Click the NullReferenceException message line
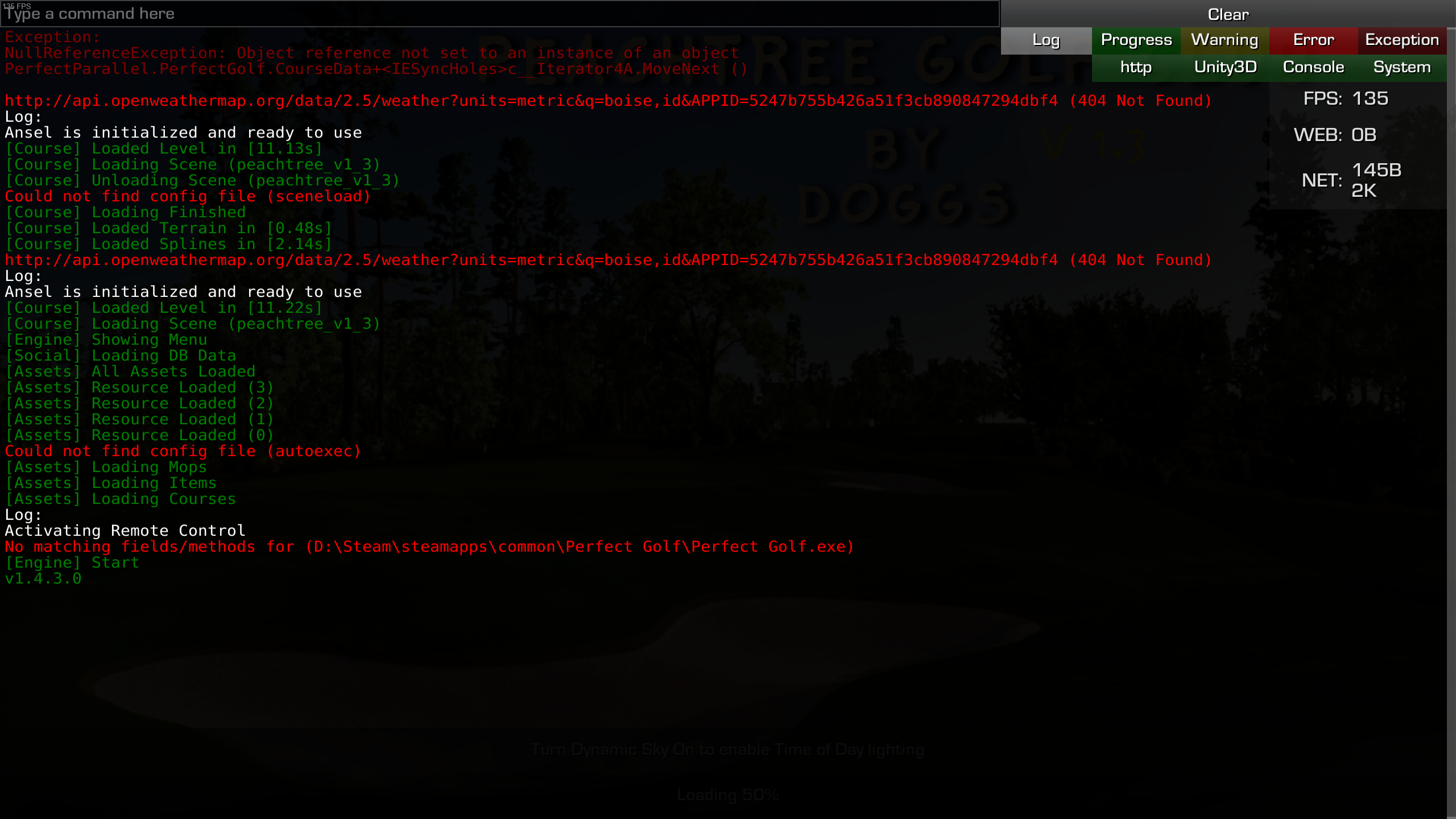1456x819 pixels. click(371, 53)
